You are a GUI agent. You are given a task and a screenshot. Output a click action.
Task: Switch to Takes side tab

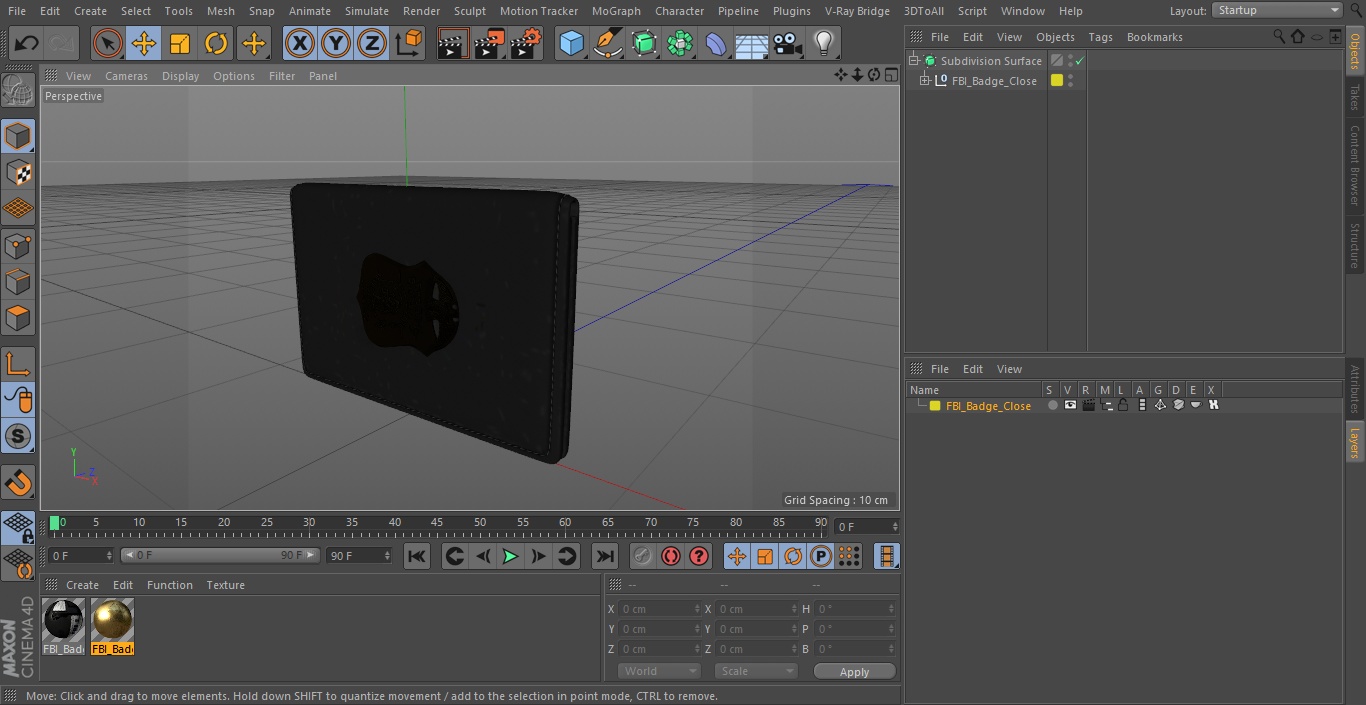[x=1355, y=97]
